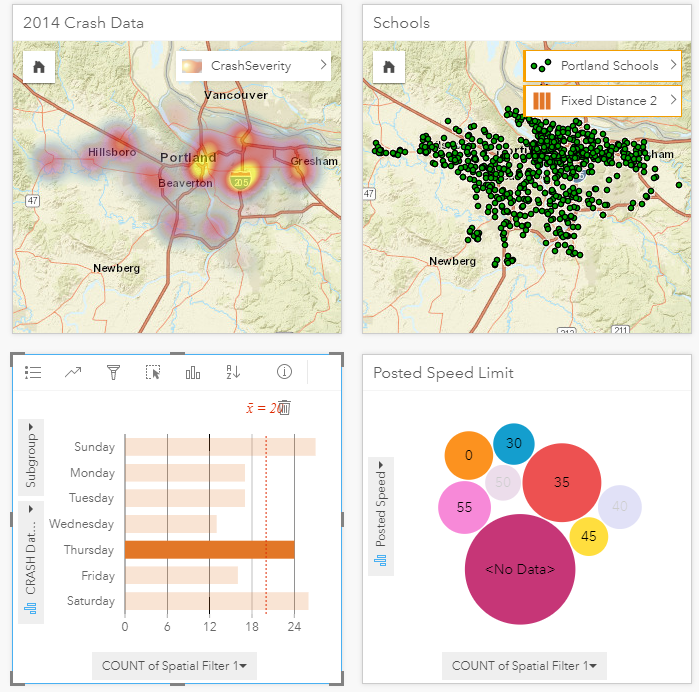
Task: Select the Thursday bar
Action: 210,550
